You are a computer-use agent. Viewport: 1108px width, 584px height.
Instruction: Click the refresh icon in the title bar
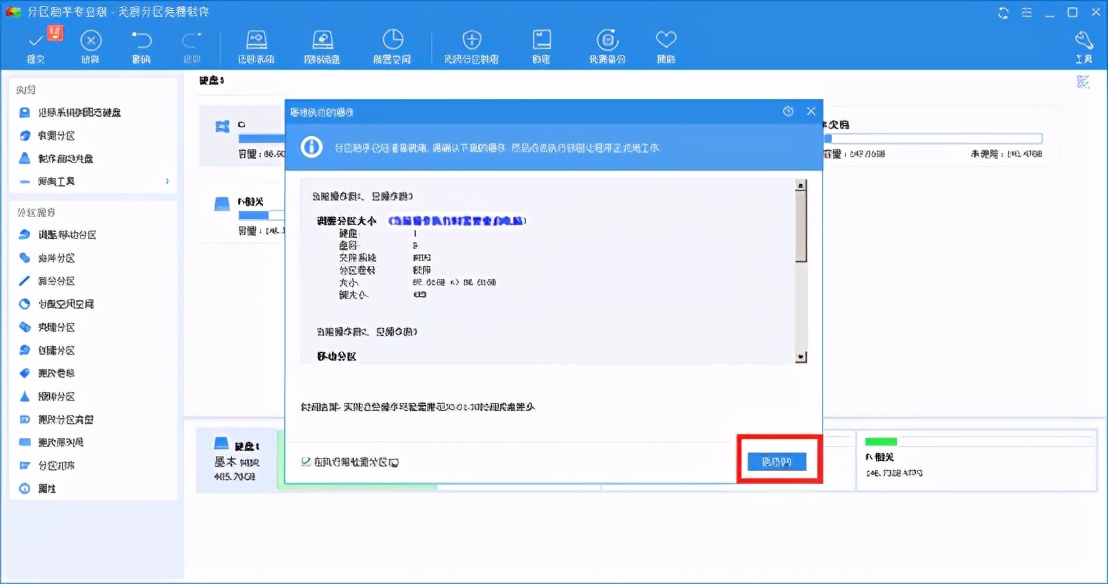pos(1003,13)
